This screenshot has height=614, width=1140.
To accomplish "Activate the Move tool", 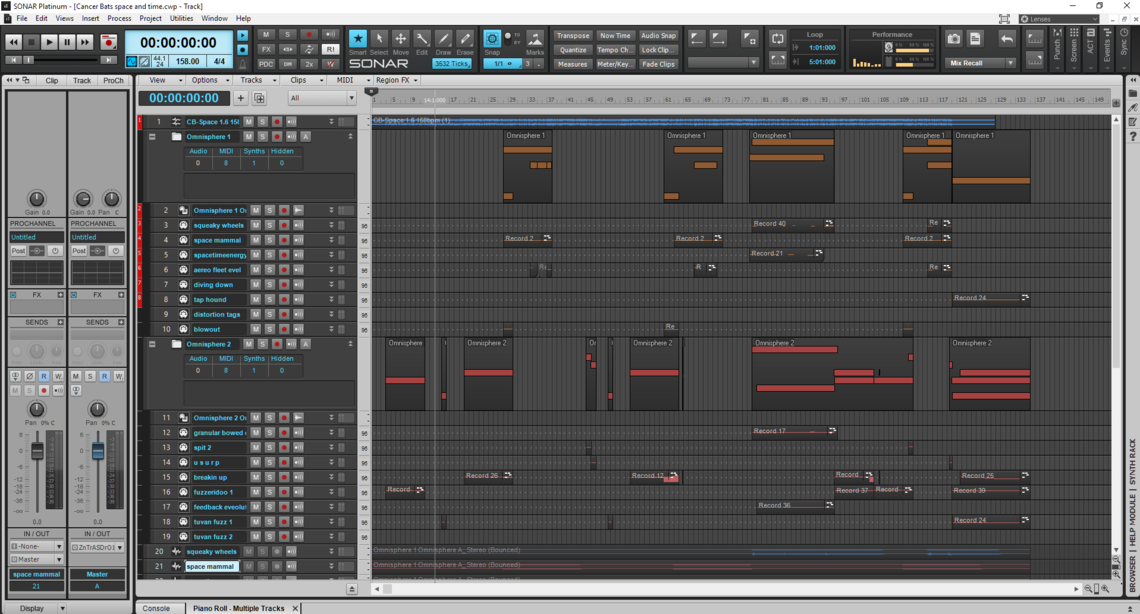I will pyautogui.click(x=401, y=39).
